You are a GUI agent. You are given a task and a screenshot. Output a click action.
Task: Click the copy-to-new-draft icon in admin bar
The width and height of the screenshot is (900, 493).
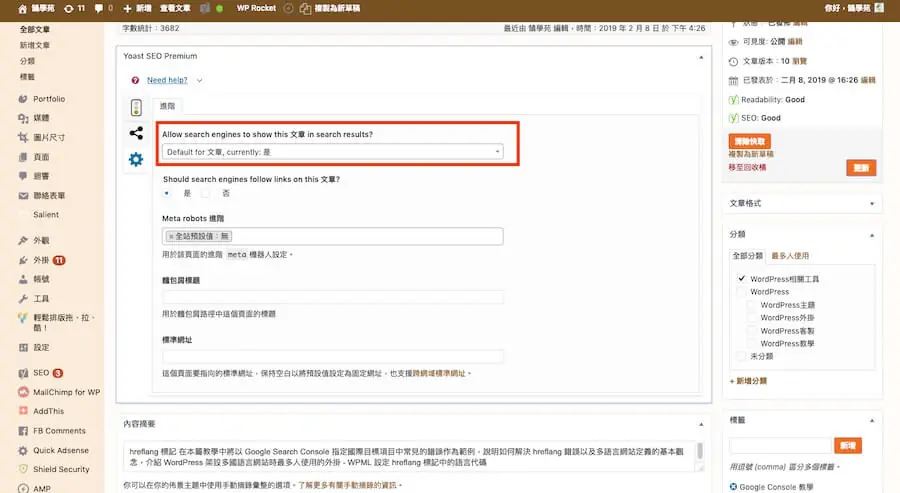point(305,9)
